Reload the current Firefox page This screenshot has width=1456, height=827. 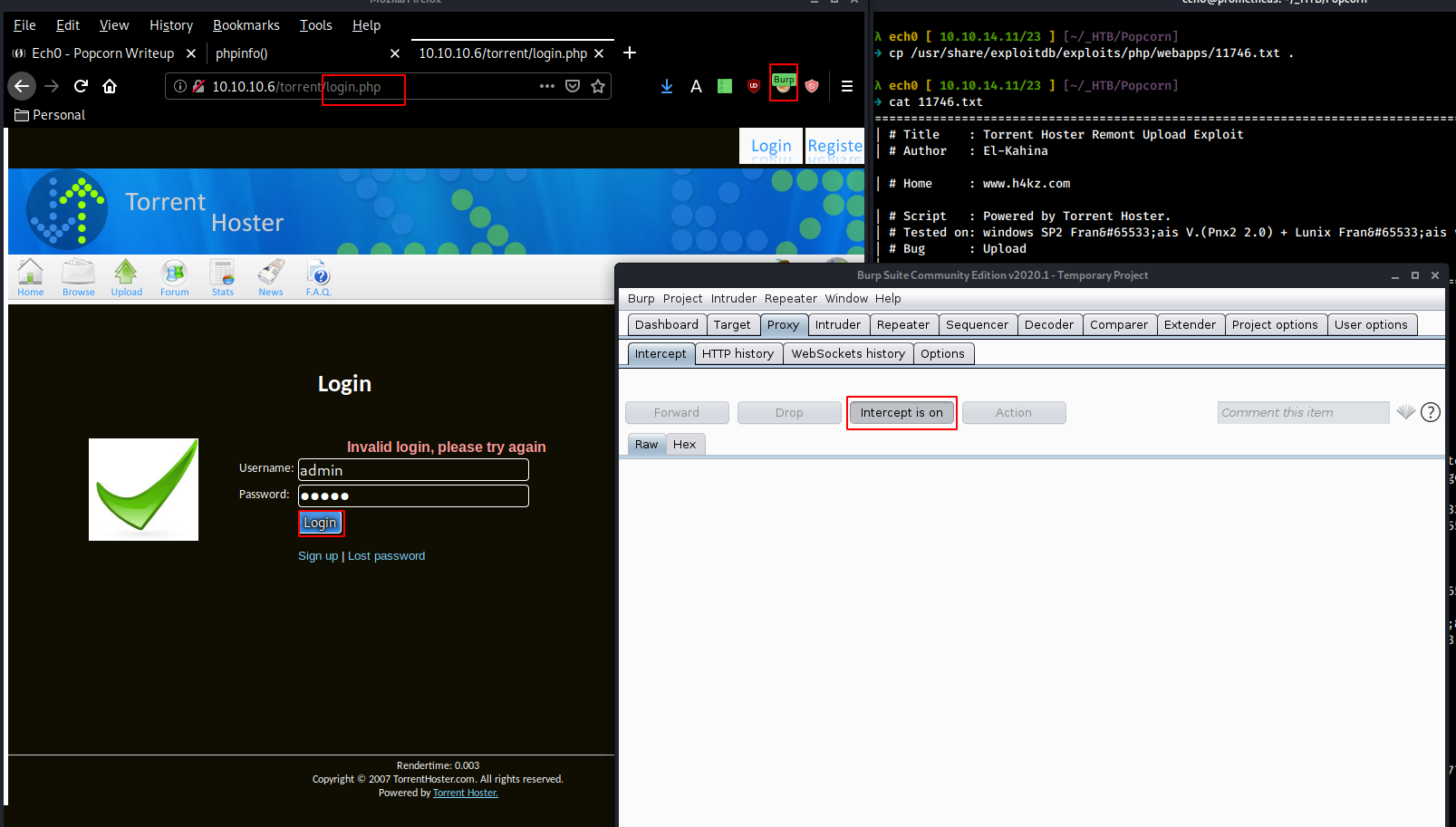[x=81, y=86]
